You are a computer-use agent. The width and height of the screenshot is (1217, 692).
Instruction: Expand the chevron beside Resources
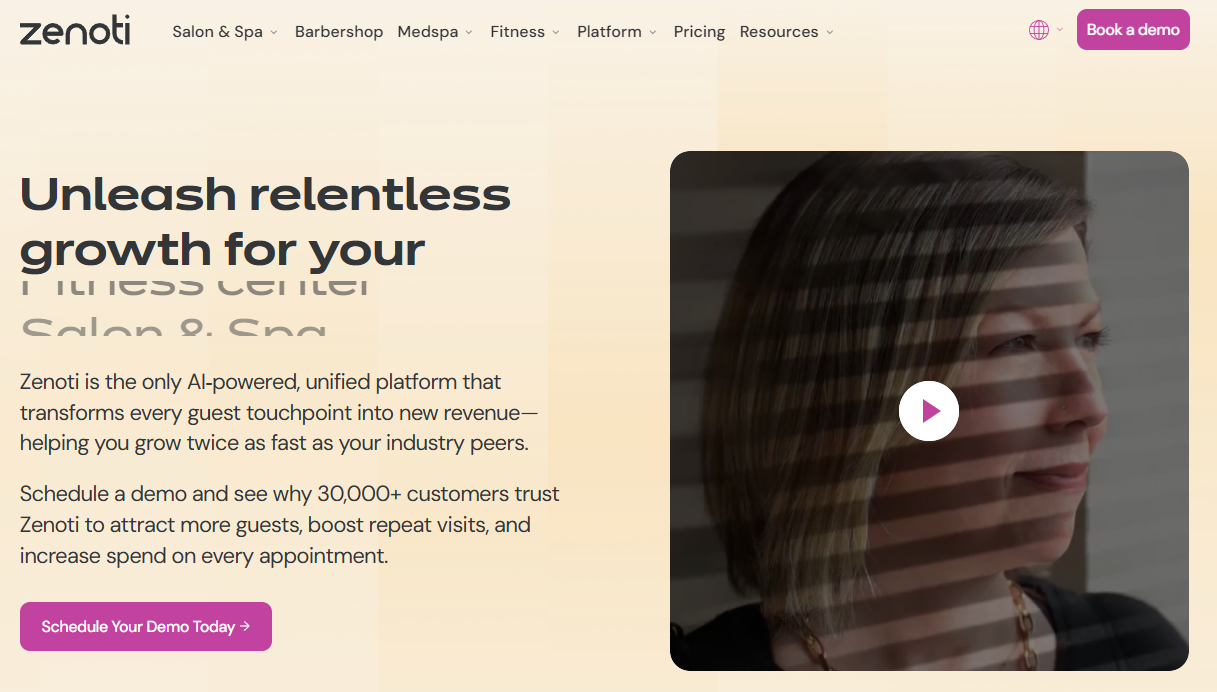point(830,33)
